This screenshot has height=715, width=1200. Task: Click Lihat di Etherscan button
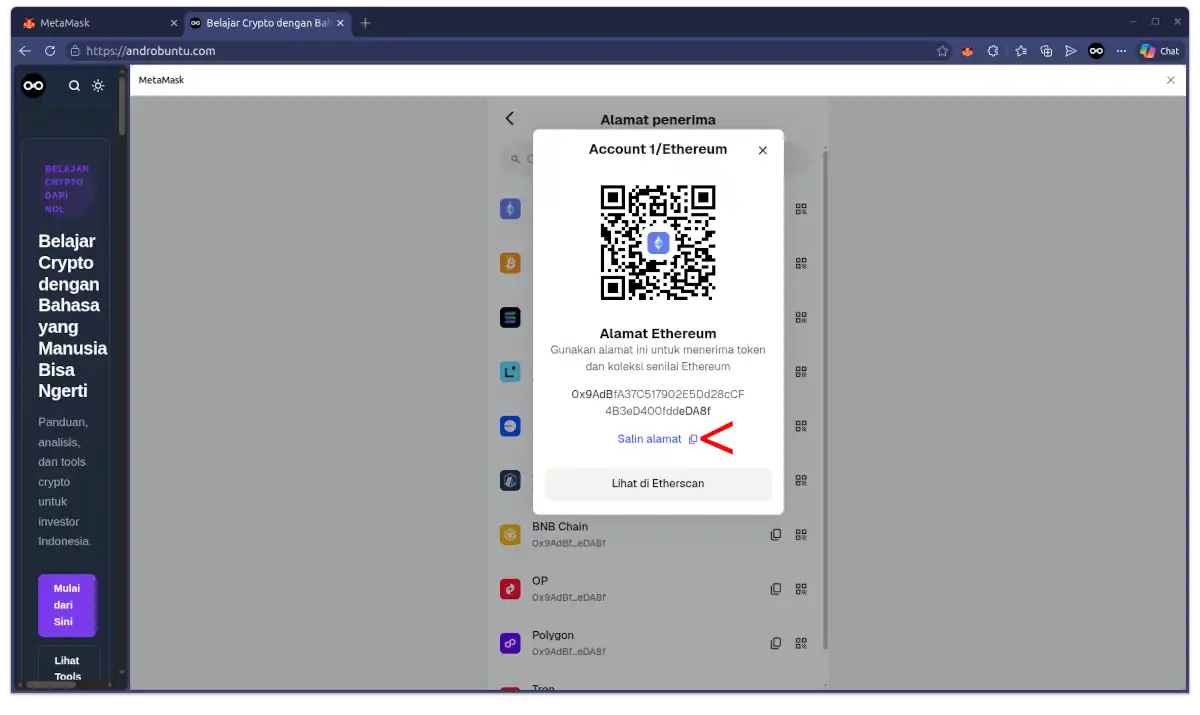(658, 483)
